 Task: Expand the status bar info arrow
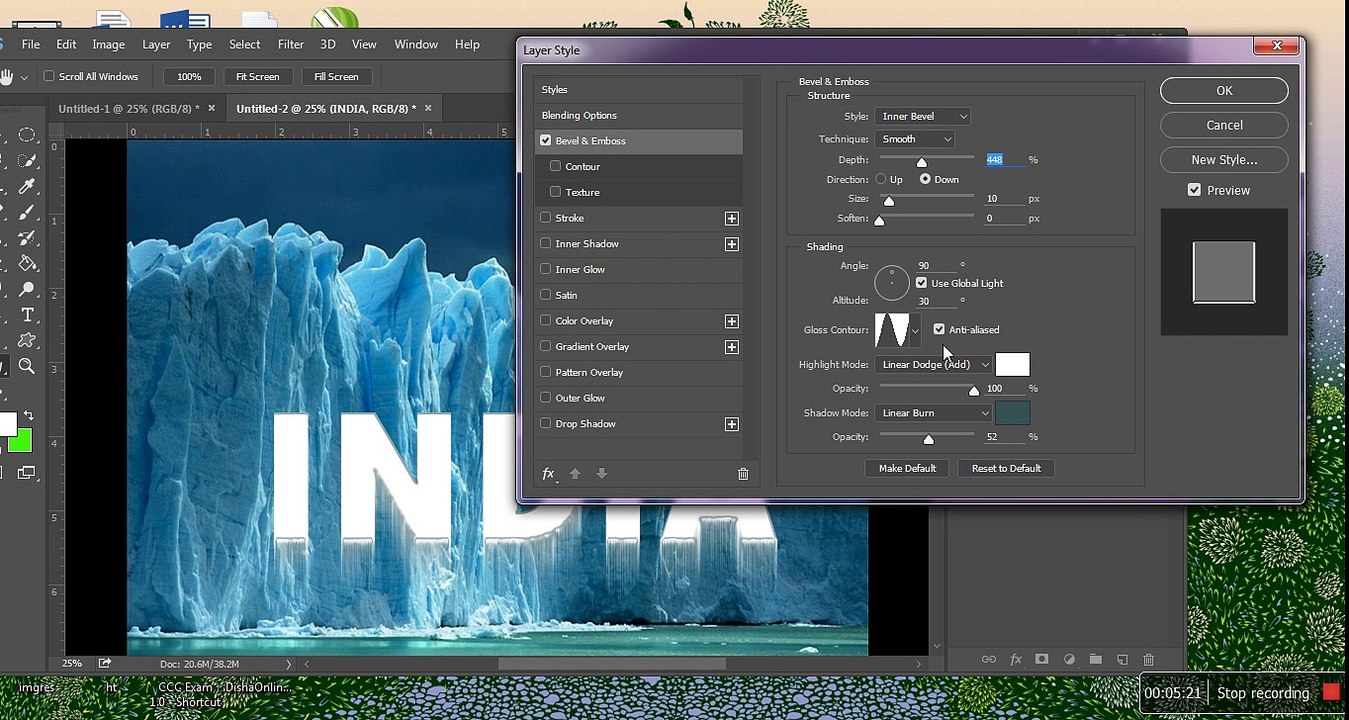pyautogui.click(x=289, y=664)
